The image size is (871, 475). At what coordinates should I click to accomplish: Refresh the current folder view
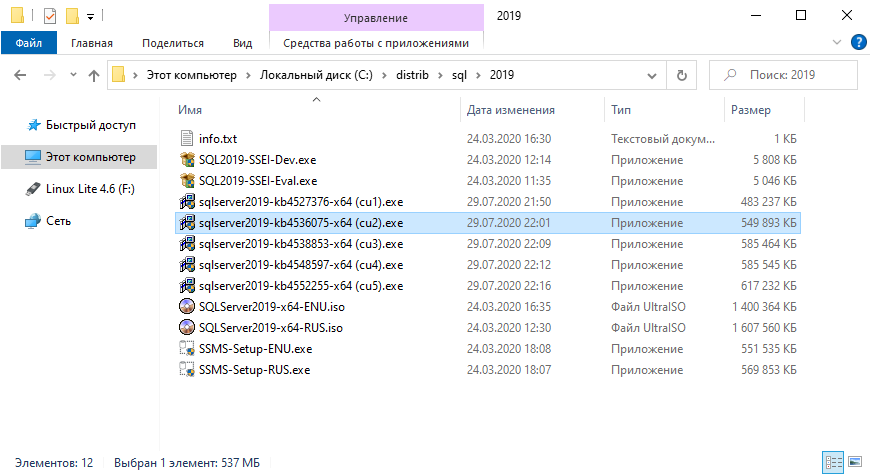[x=682, y=75]
